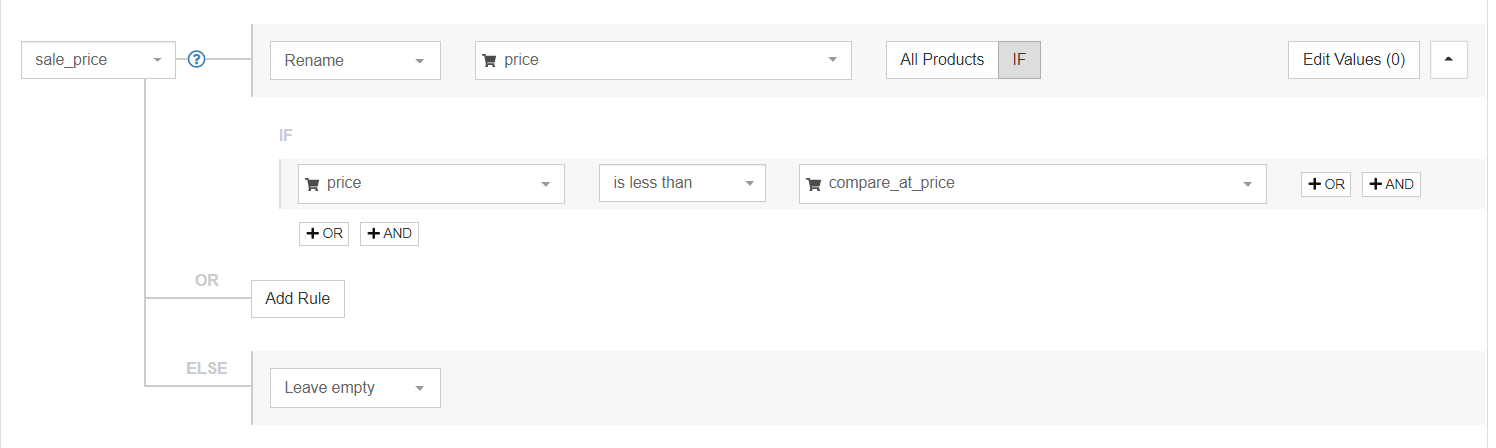Open the source price dropdown next to Rename
1496x448 pixels.
tap(663, 60)
